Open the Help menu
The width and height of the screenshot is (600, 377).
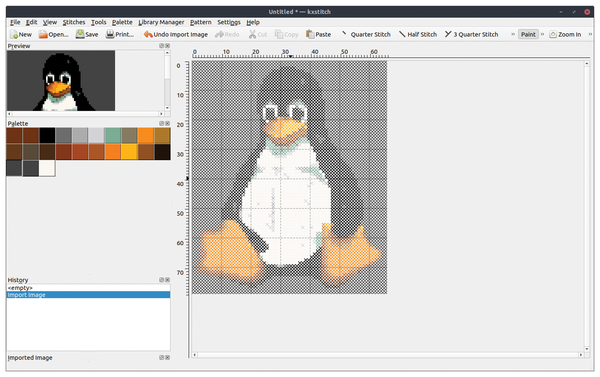pos(253,22)
